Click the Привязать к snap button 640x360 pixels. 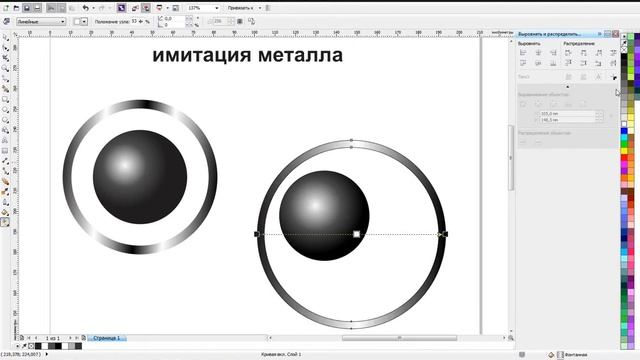coord(241,8)
